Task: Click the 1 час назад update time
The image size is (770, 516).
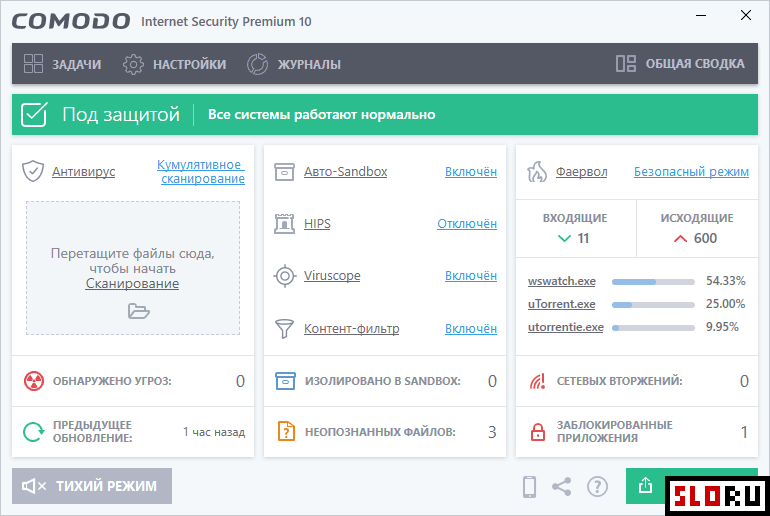Action: (214, 432)
